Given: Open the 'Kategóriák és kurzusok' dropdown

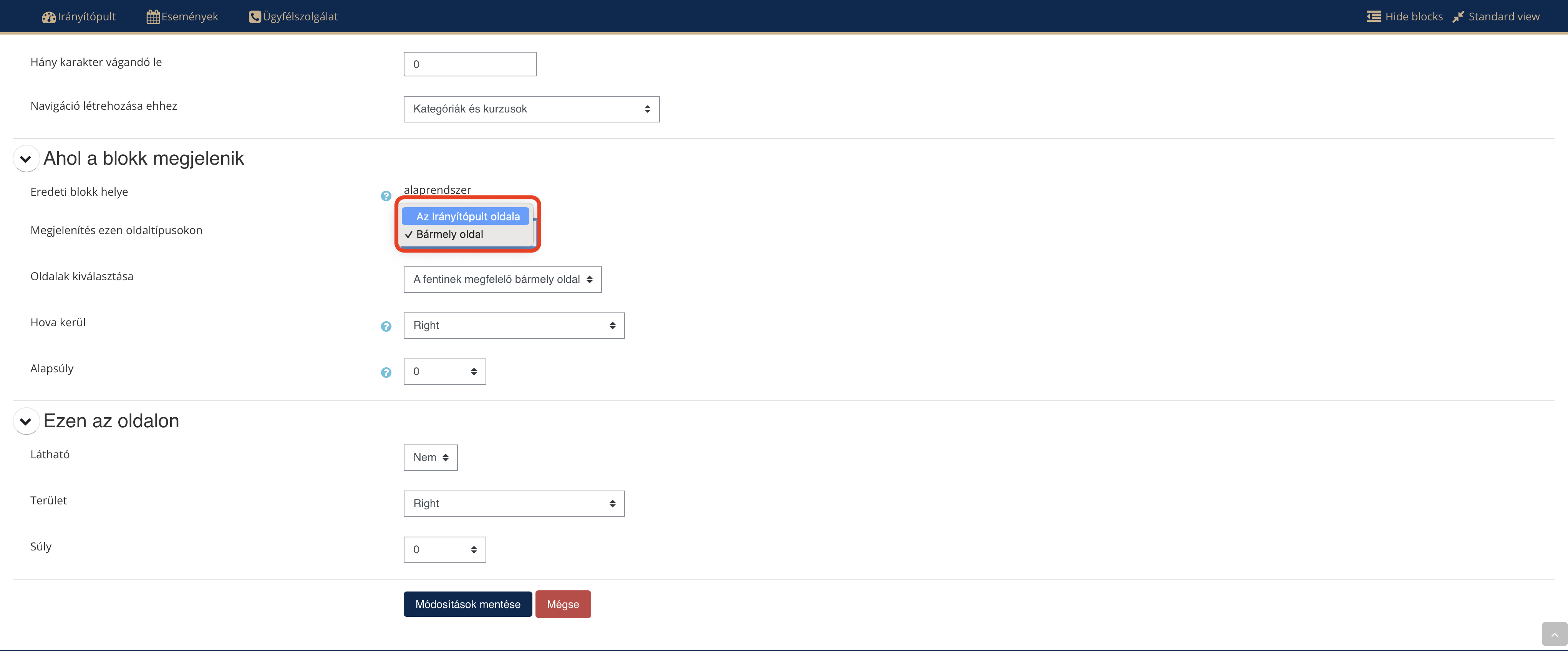Looking at the screenshot, I should pos(531,109).
